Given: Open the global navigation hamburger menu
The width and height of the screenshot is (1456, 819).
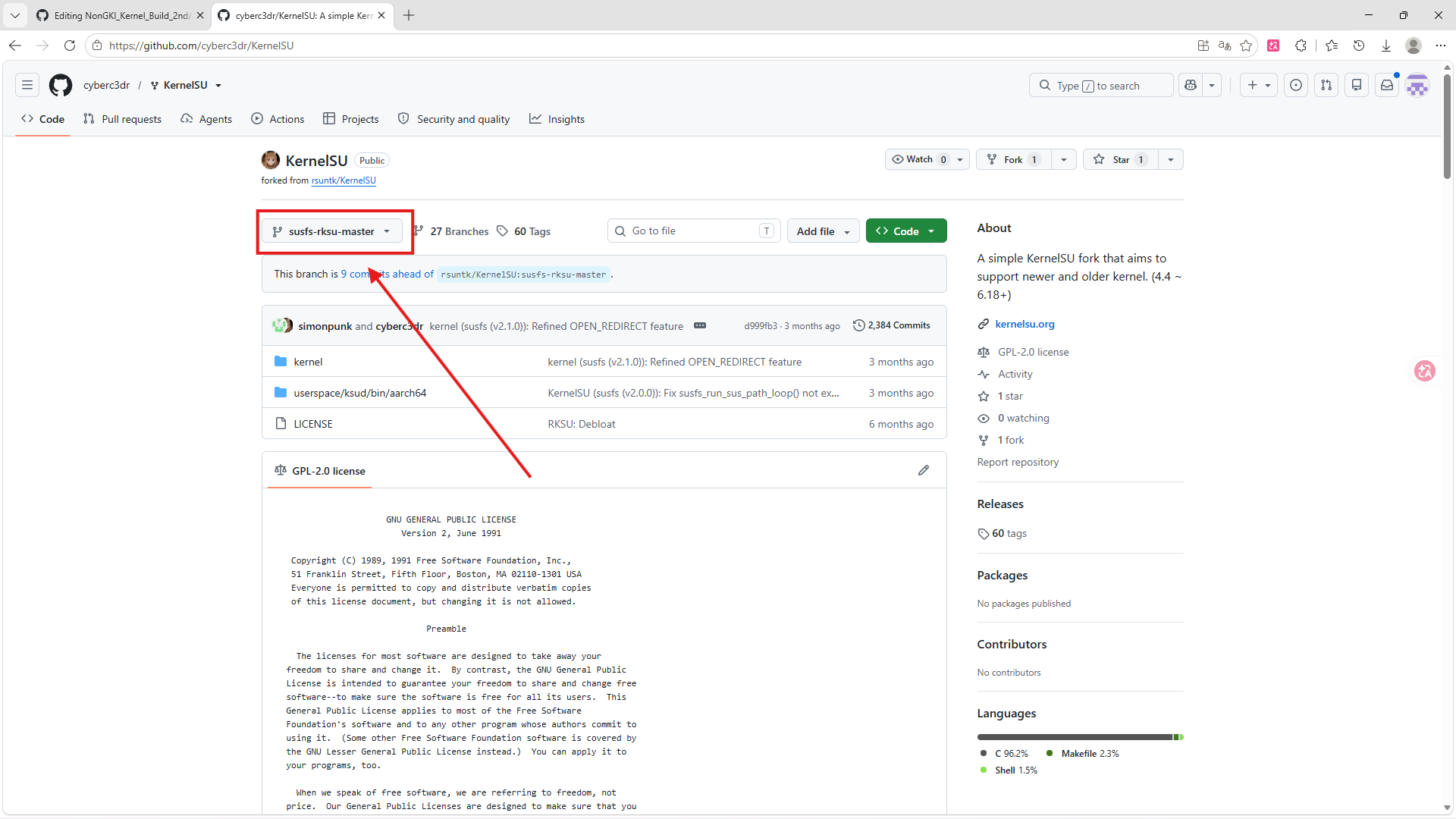Looking at the screenshot, I should pyautogui.click(x=27, y=85).
